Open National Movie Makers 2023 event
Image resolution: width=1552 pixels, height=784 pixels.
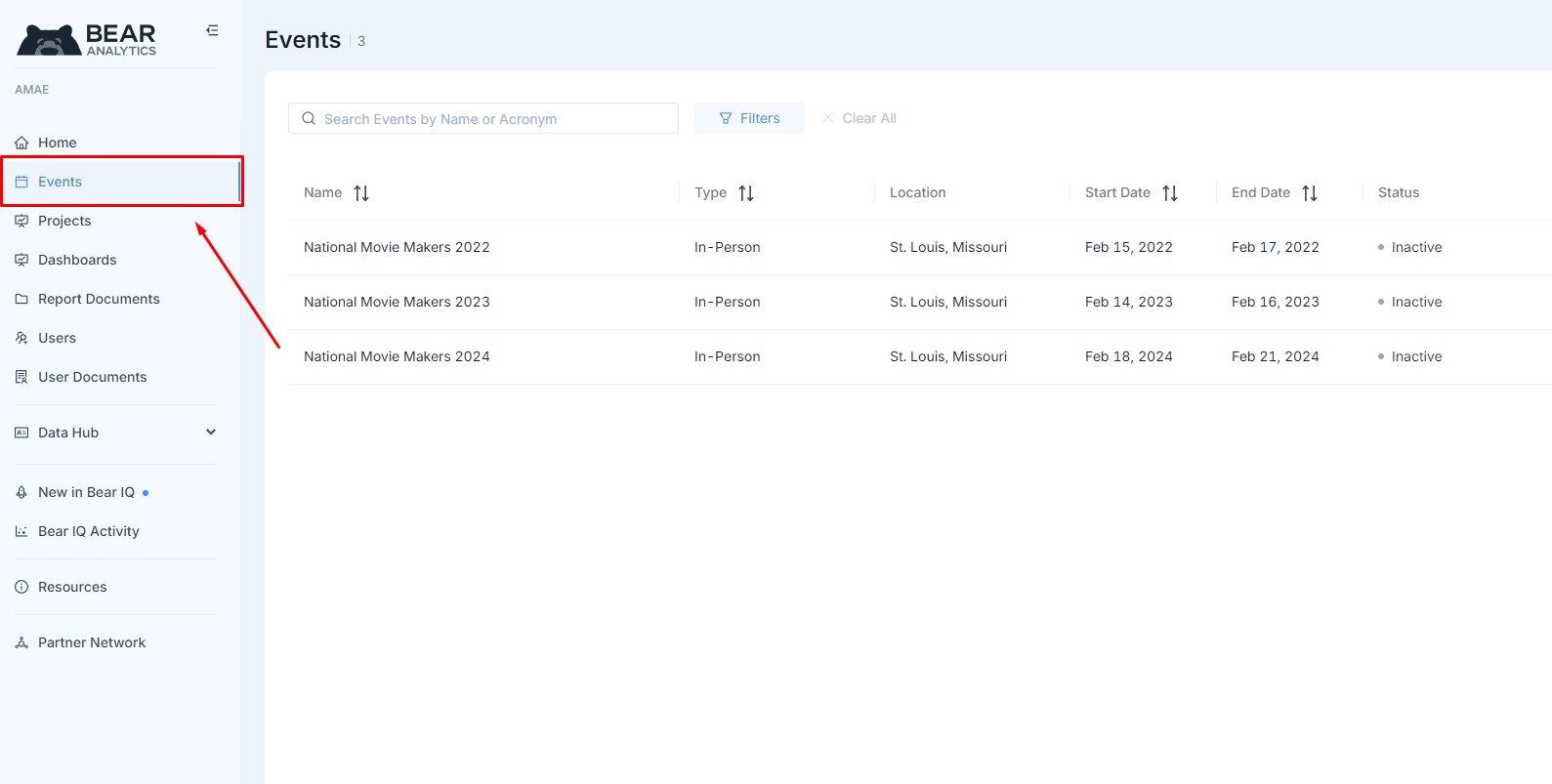coord(397,302)
